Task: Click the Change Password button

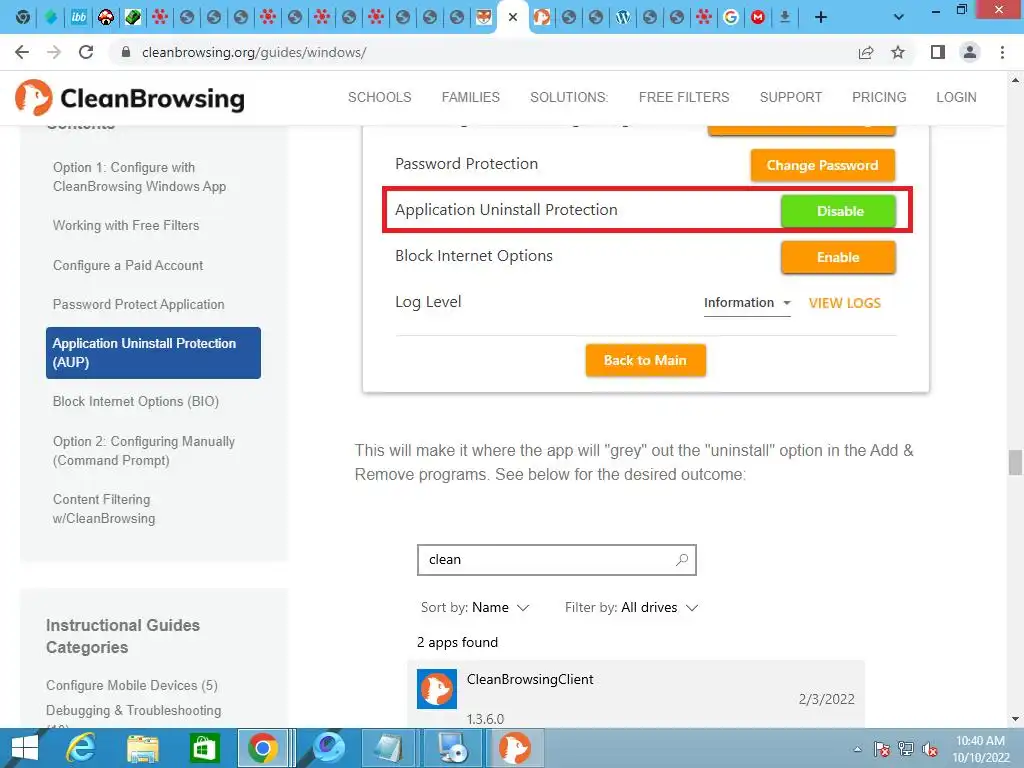Action: click(822, 165)
